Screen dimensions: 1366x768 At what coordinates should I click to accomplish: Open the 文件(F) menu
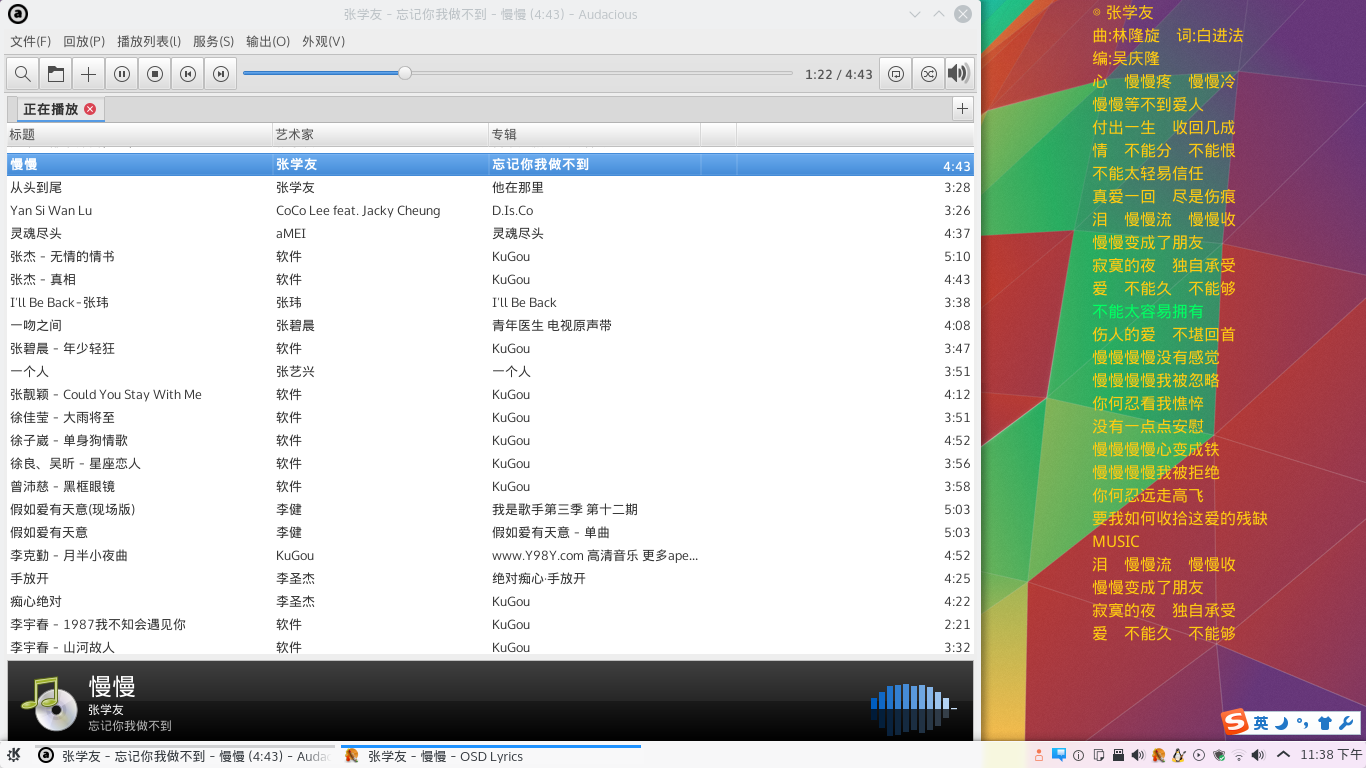(x=30, y=41)
